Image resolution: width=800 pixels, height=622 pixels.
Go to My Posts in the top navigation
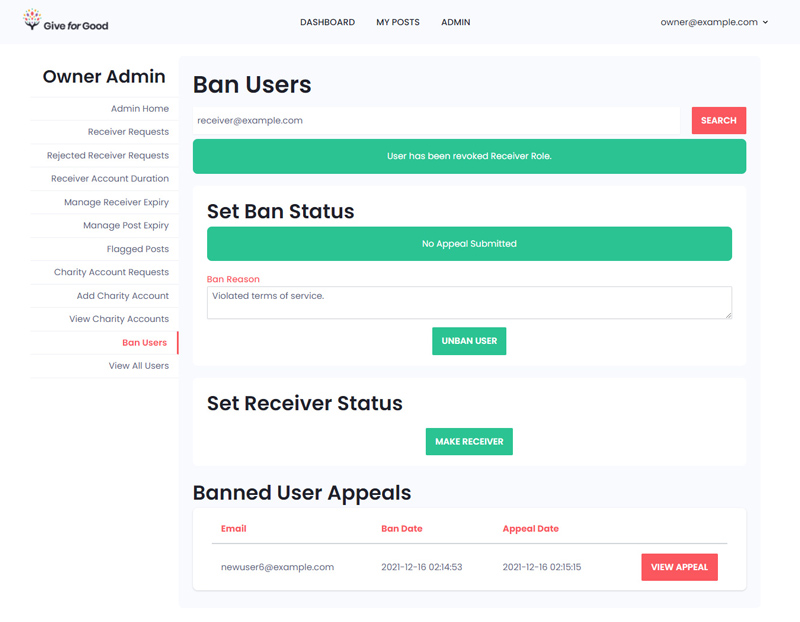[x=397, y=22]
